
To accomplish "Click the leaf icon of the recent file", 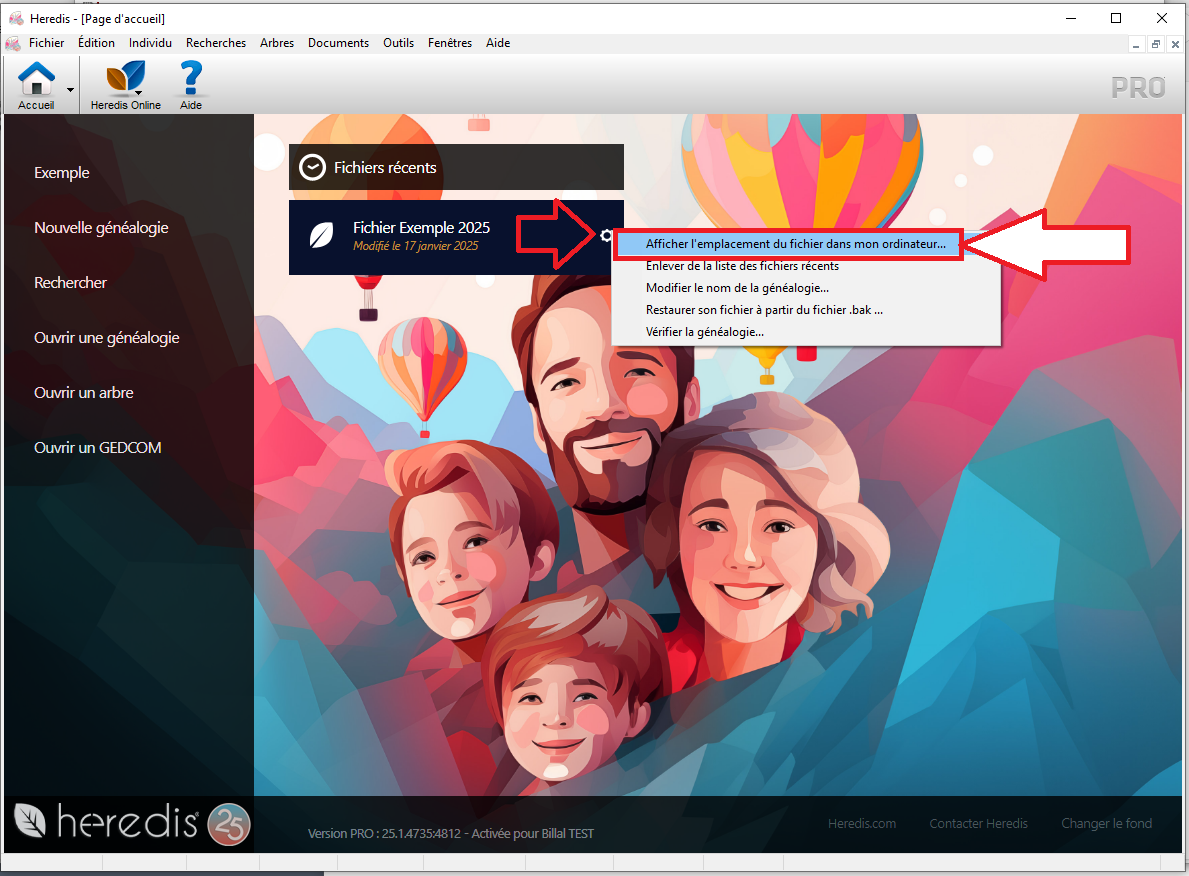I will 321,236.
